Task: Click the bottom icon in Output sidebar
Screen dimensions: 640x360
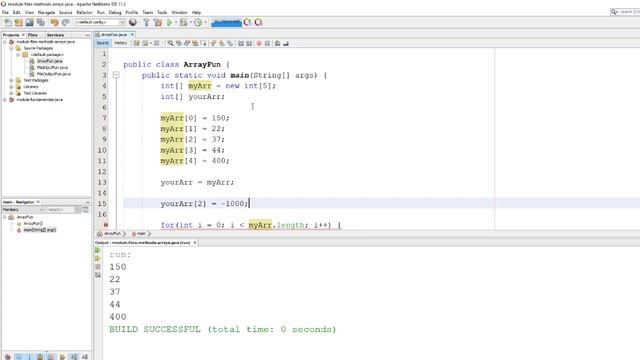Action: pyautogui.click(x=98, y=275)
